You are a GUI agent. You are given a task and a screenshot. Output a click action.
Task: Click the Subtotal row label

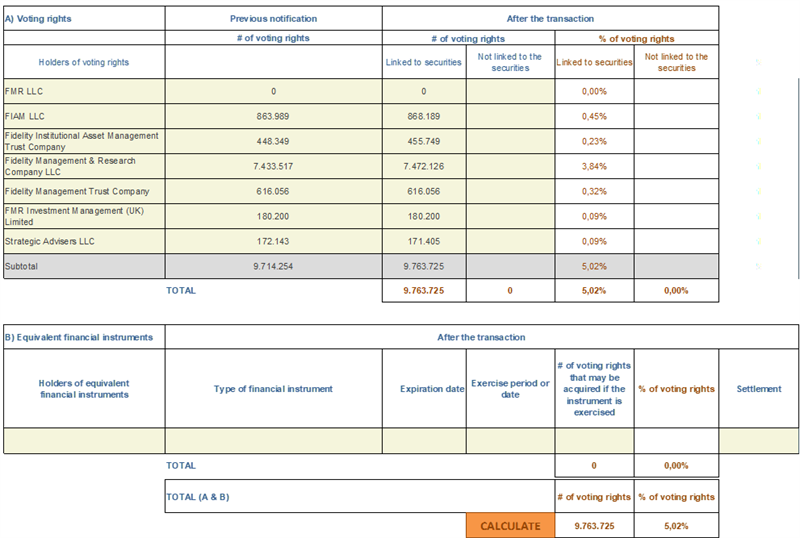pyautogui.click(x=84, y=267)
